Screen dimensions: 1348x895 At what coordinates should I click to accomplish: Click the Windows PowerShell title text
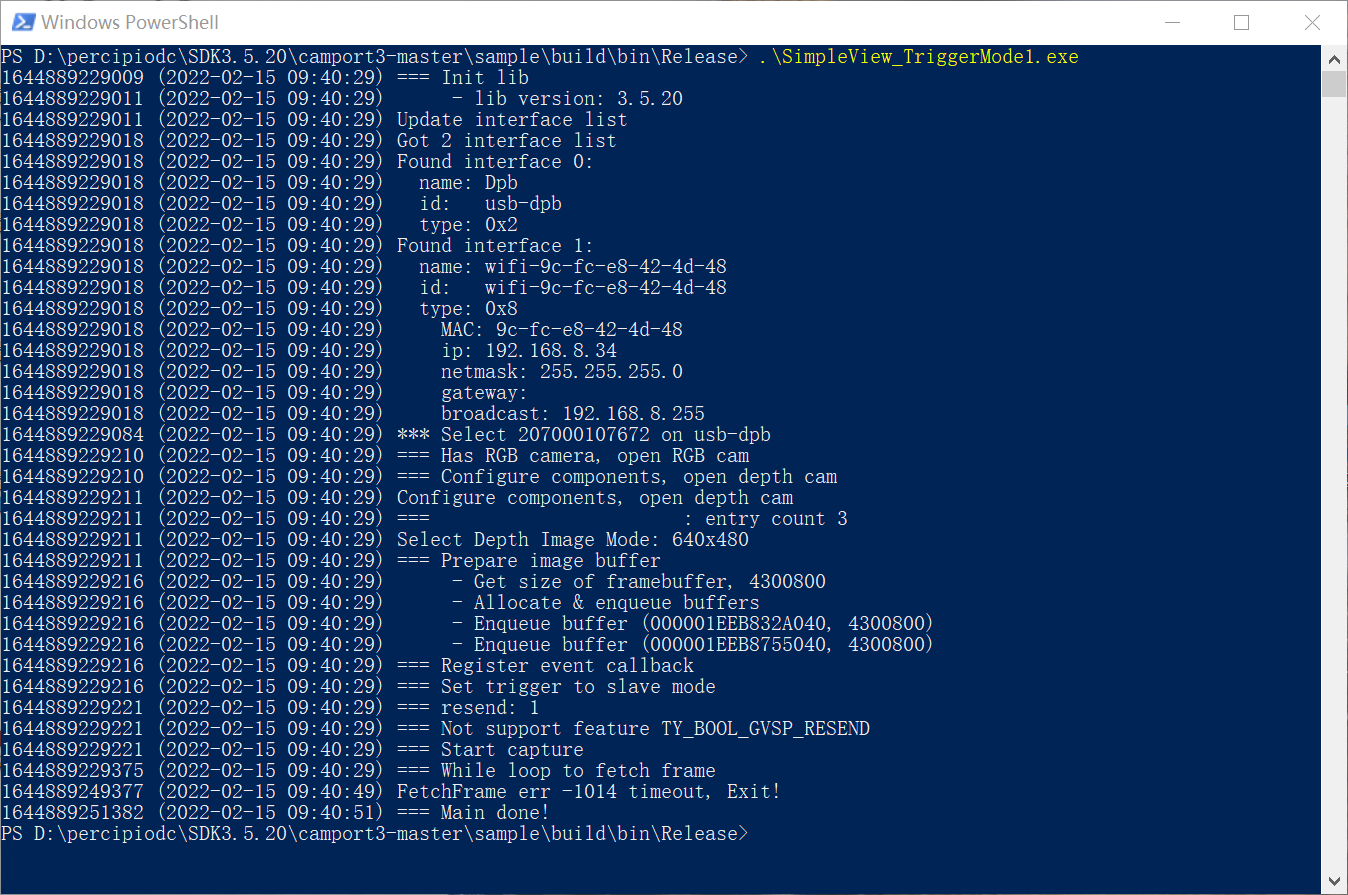(x=130, y=22)
